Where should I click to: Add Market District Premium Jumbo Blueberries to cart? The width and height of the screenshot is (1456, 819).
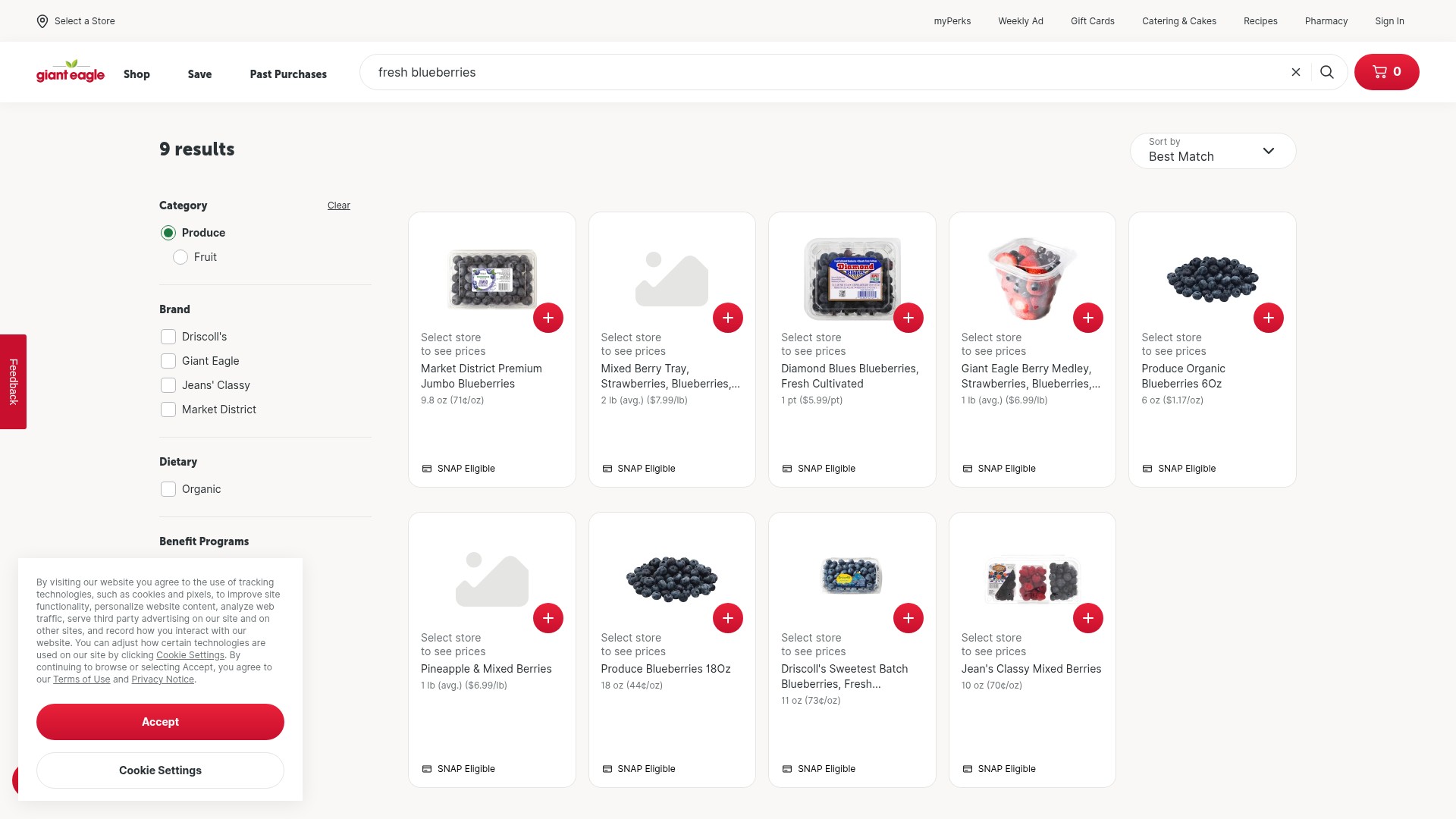point(548,318)
